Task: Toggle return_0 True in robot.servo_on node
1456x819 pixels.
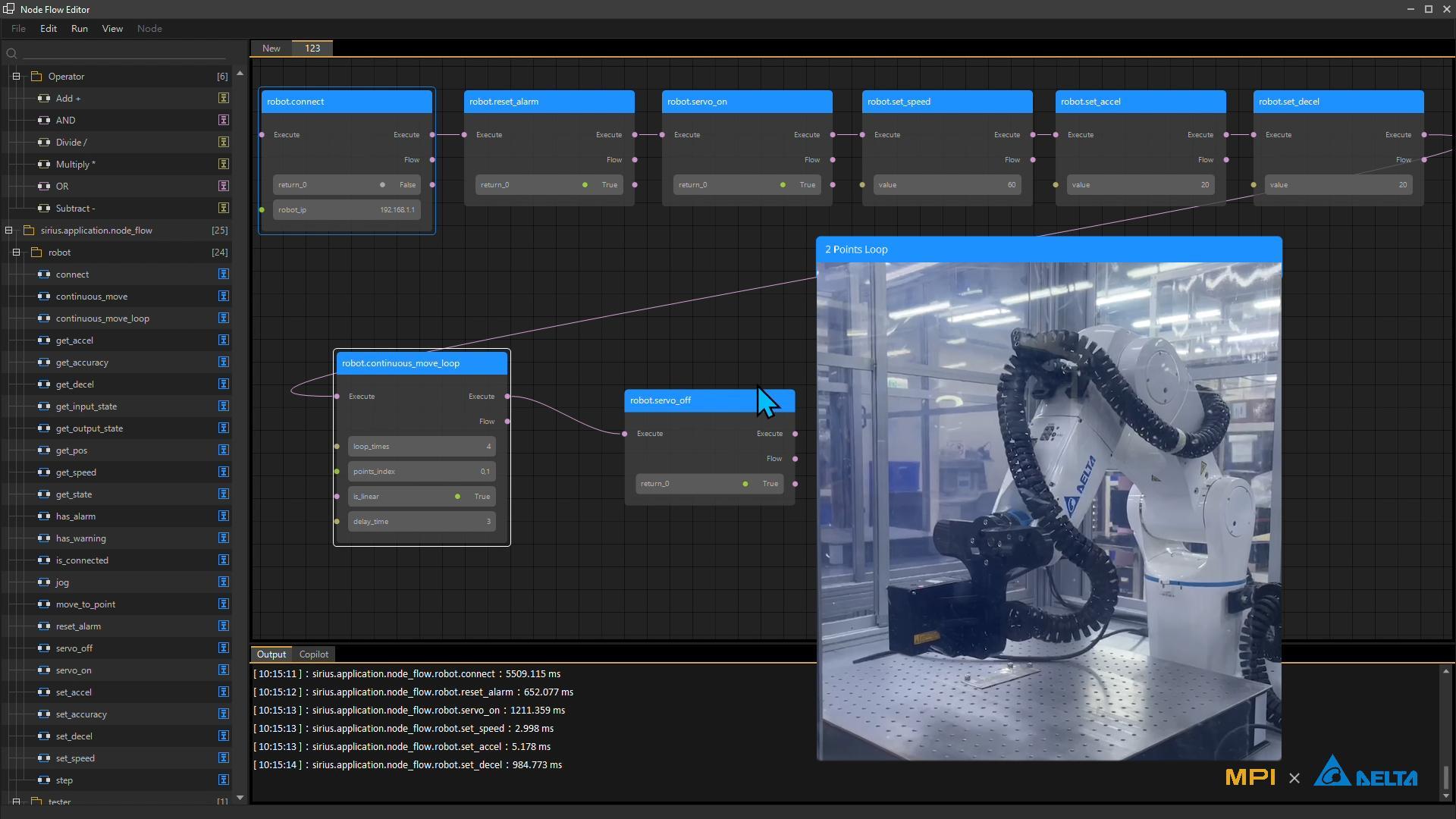Action: click(x=783, y=185)
